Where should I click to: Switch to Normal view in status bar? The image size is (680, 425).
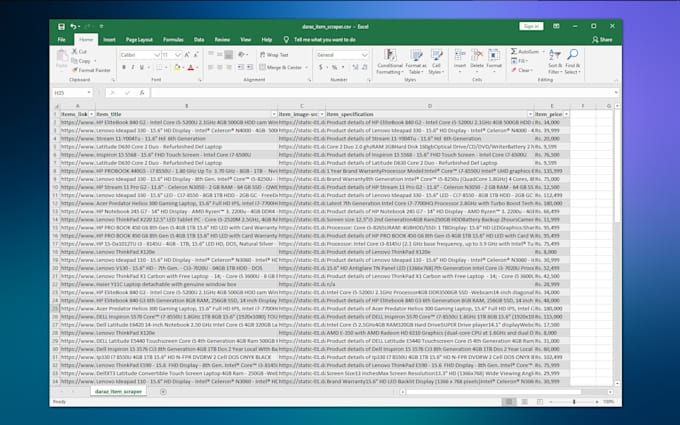pyautogui.click(x=509, y=402)
